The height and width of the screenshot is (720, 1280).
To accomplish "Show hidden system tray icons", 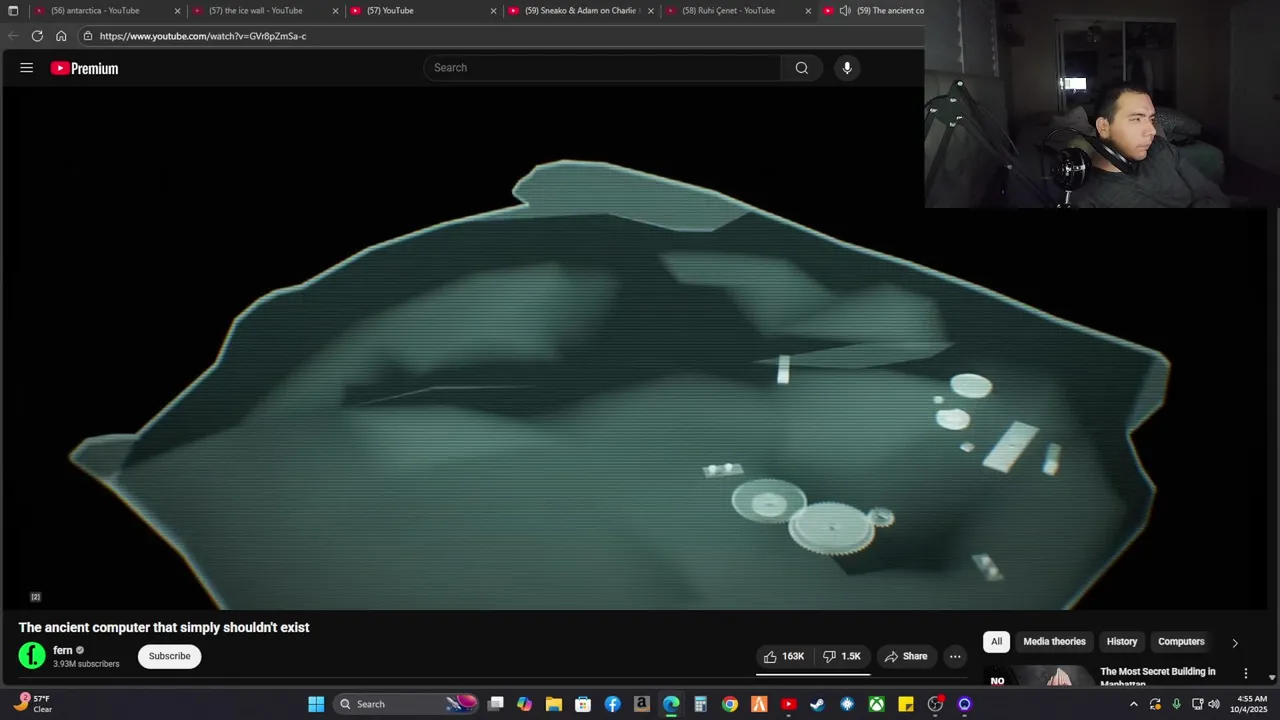I will 1133,704.
